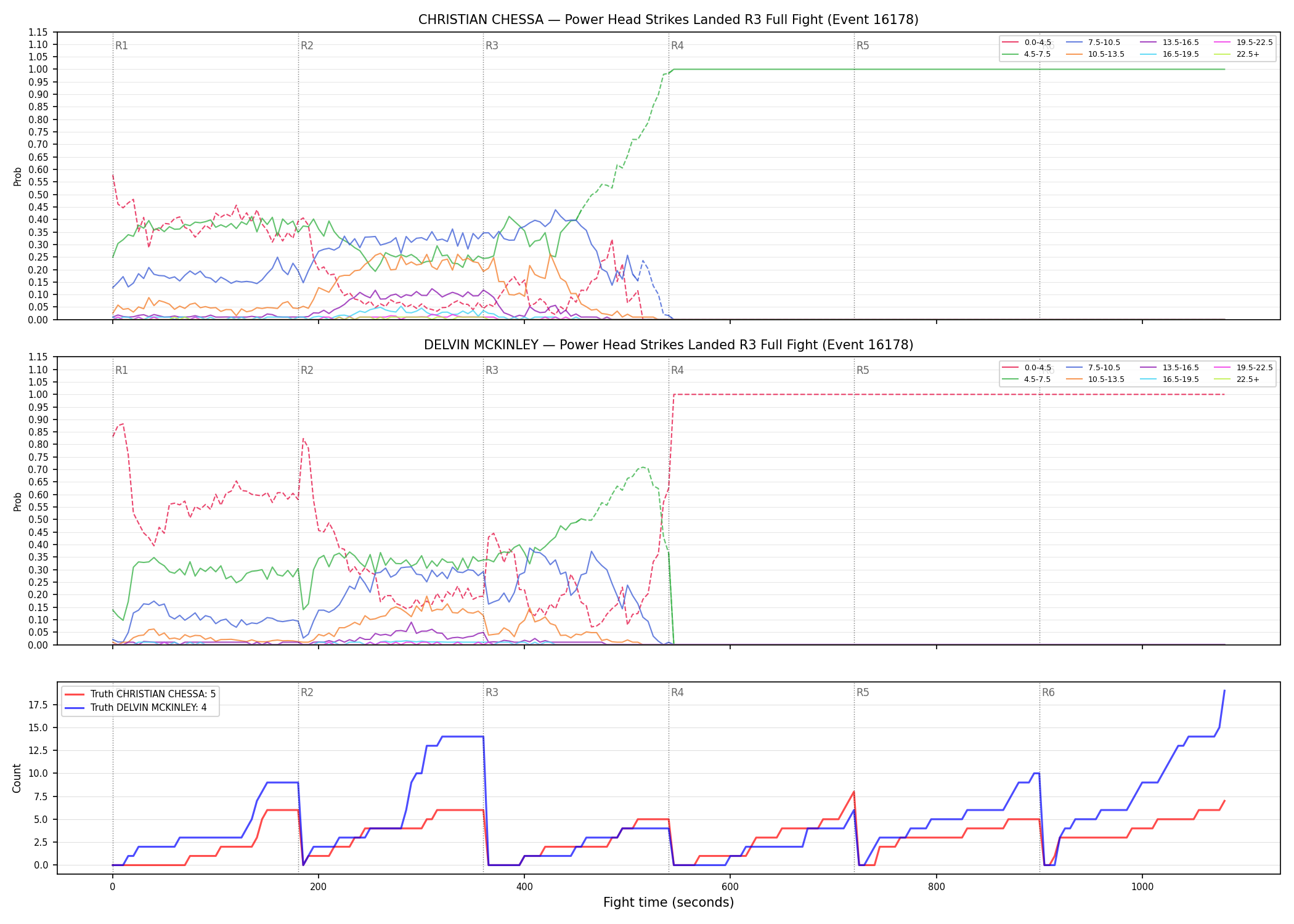Select the 0.0-4.5 legend entry in Chessa chart
The height and width of the screenshot is (924, 1294).
click(x=1027, y=43)
